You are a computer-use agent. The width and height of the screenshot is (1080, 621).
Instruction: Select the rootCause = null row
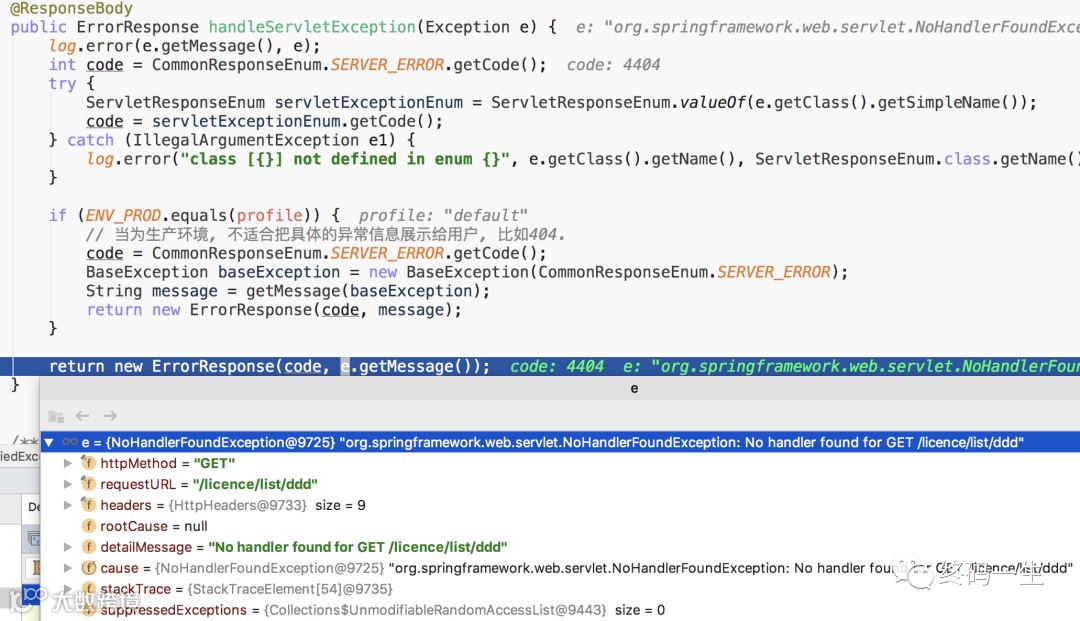click(x=560, y=526)
